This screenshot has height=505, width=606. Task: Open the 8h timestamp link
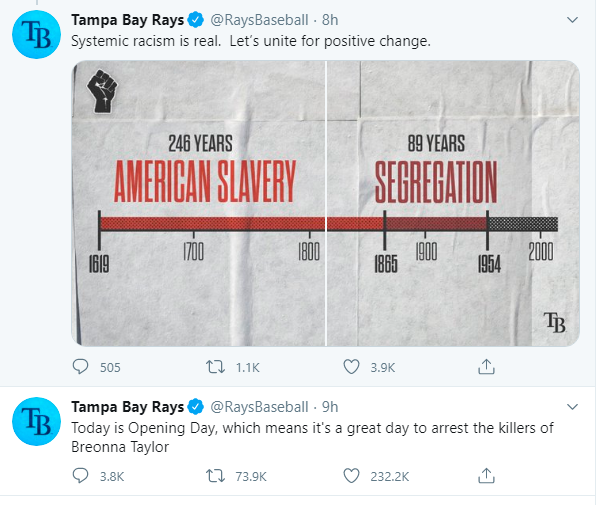330,19
